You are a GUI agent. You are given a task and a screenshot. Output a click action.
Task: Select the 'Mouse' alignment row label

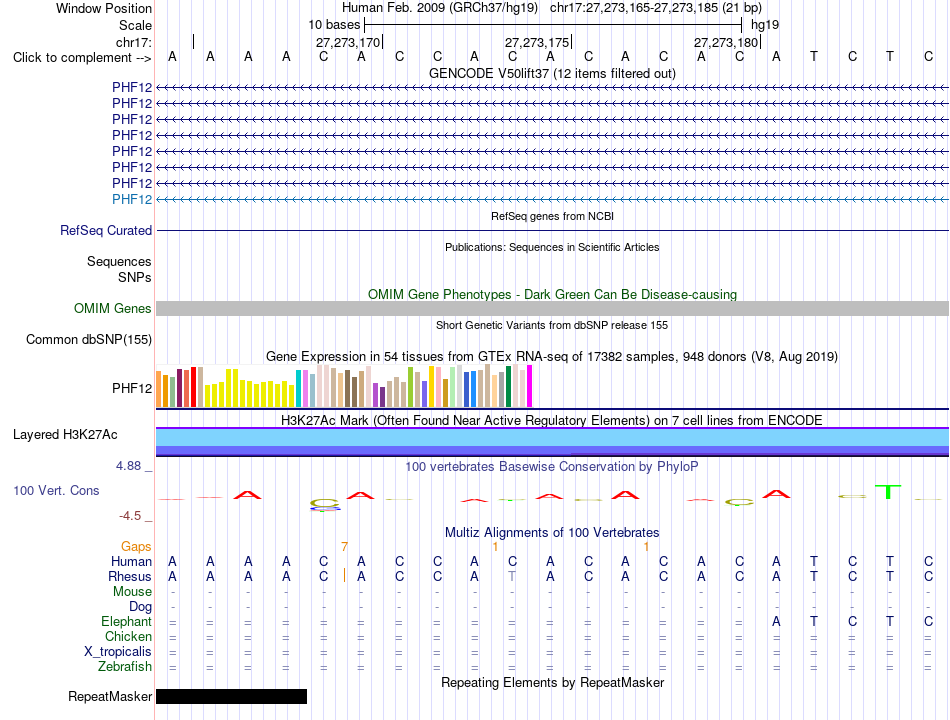coord(132,592)
